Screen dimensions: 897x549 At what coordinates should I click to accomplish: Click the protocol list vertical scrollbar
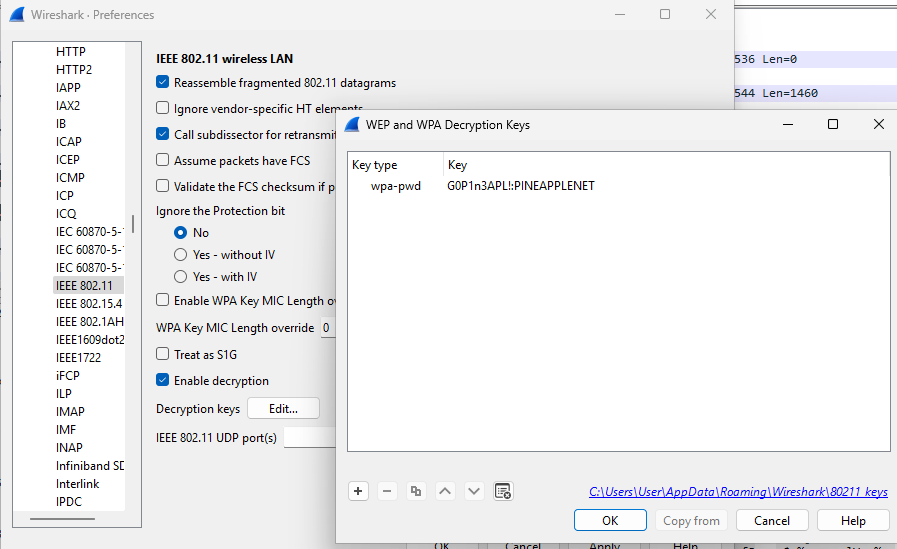point(133,224)
